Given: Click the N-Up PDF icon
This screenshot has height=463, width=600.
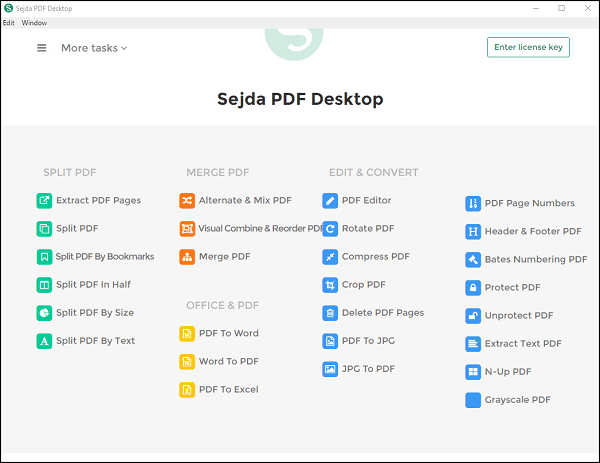Looking at the screenshot, I should (473, 372).
